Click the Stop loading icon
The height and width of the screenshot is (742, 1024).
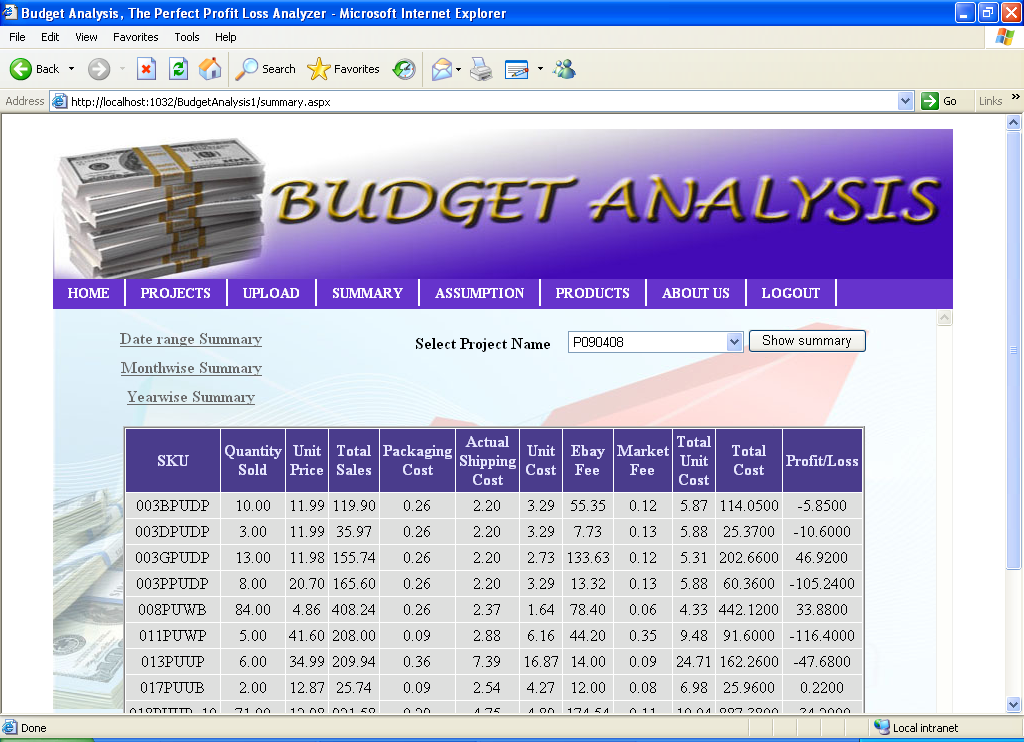click(146, 69)
